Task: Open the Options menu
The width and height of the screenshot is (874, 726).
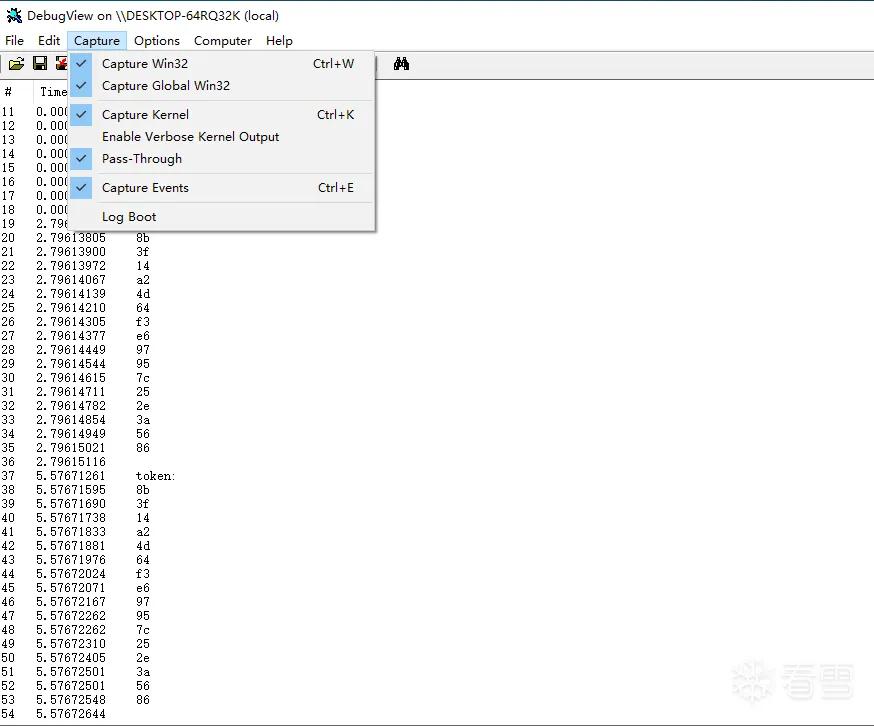Action: 157,41
